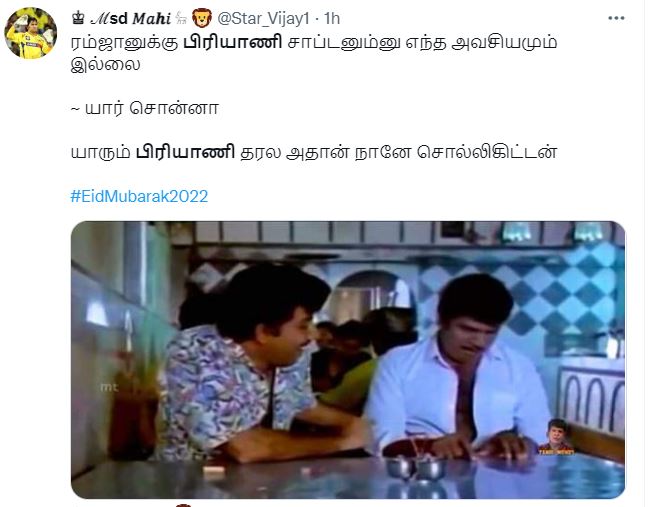Click the word இல்லை in the tweet
Screen dimensions: 657x507
click(105, 65)
